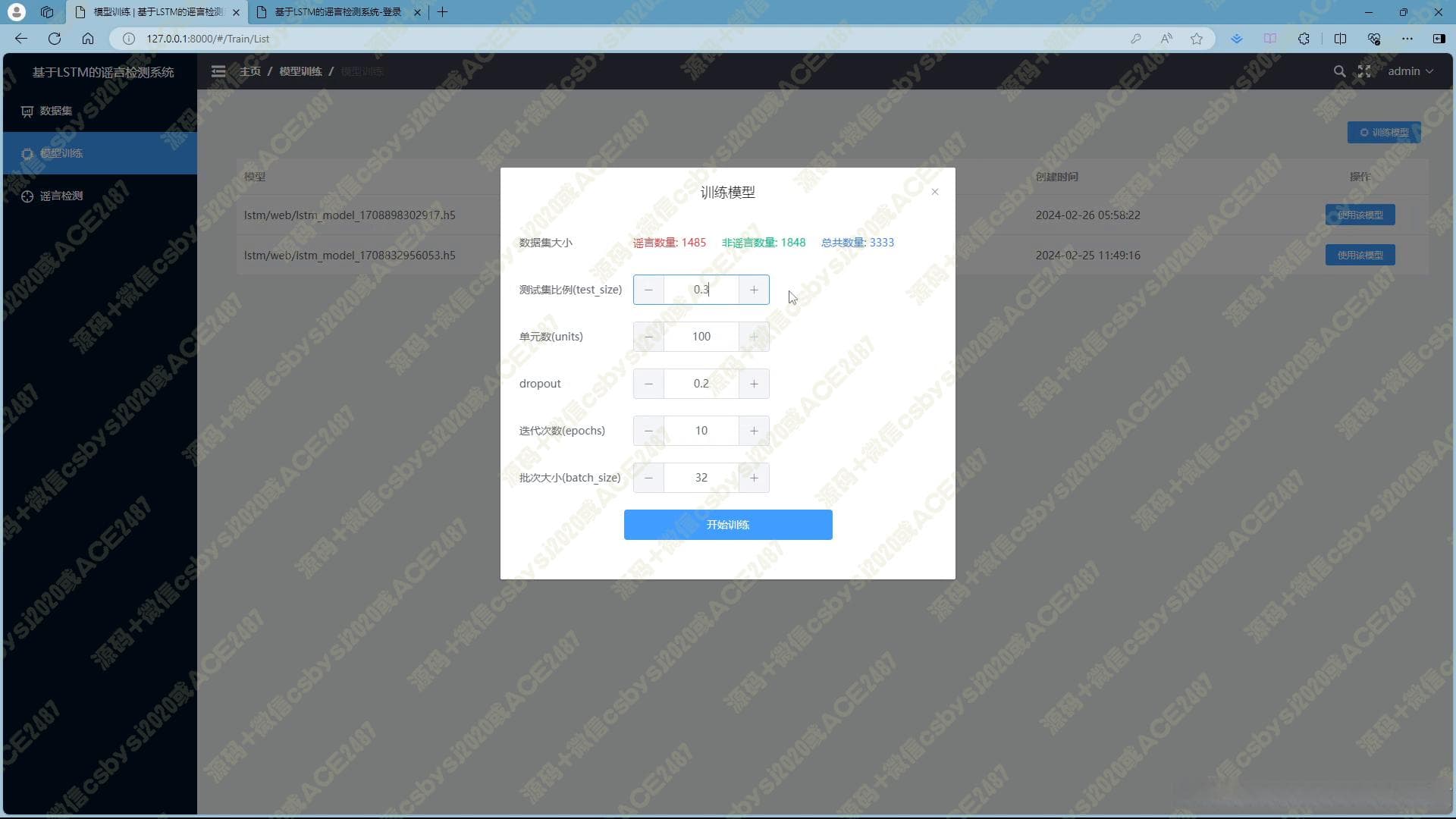The height and width of the screenshot is (819, 1456).
Task: Open the 谣言检测 sidebar menu
Action: tap(100, 196)
